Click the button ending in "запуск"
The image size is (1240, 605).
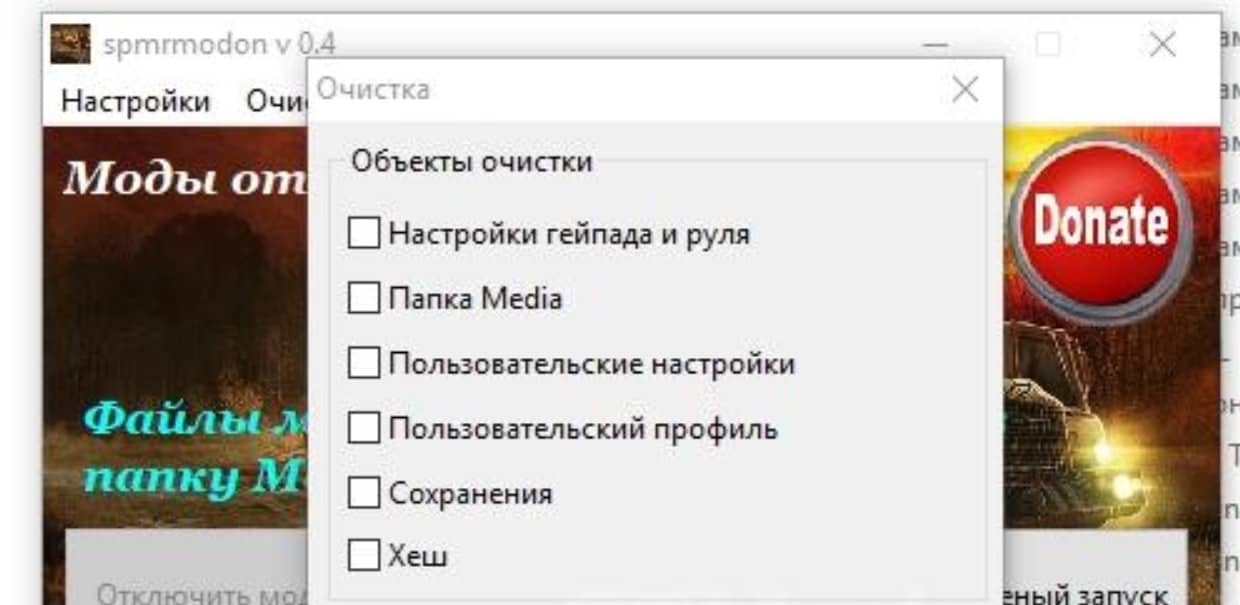click(1090, 593)
